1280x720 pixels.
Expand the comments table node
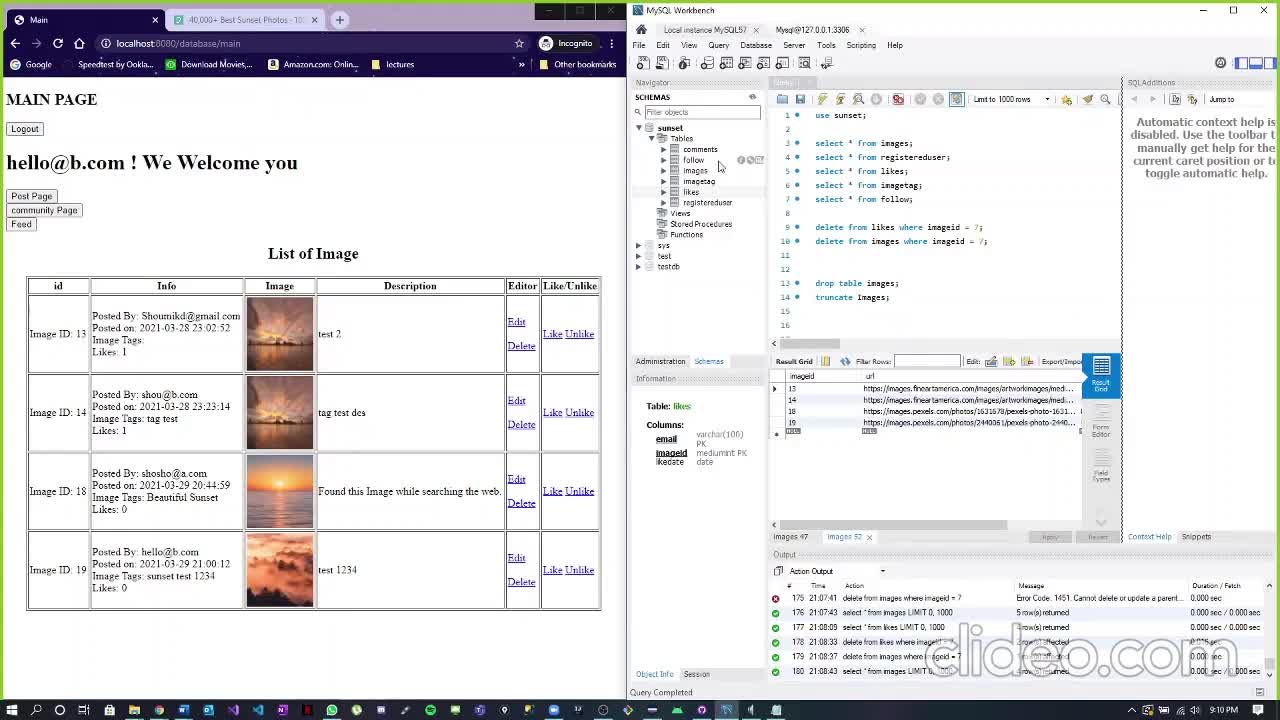tap(663, 149)
